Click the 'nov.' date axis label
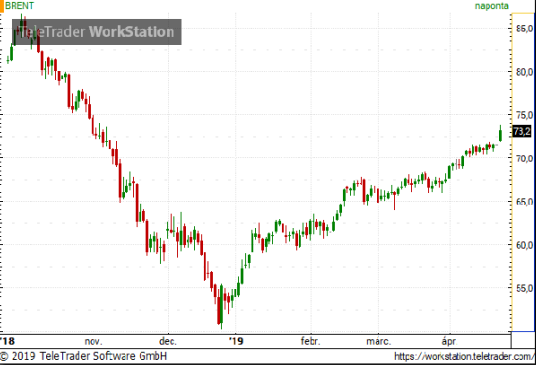The image size is (536, 365). coord(93,341)
